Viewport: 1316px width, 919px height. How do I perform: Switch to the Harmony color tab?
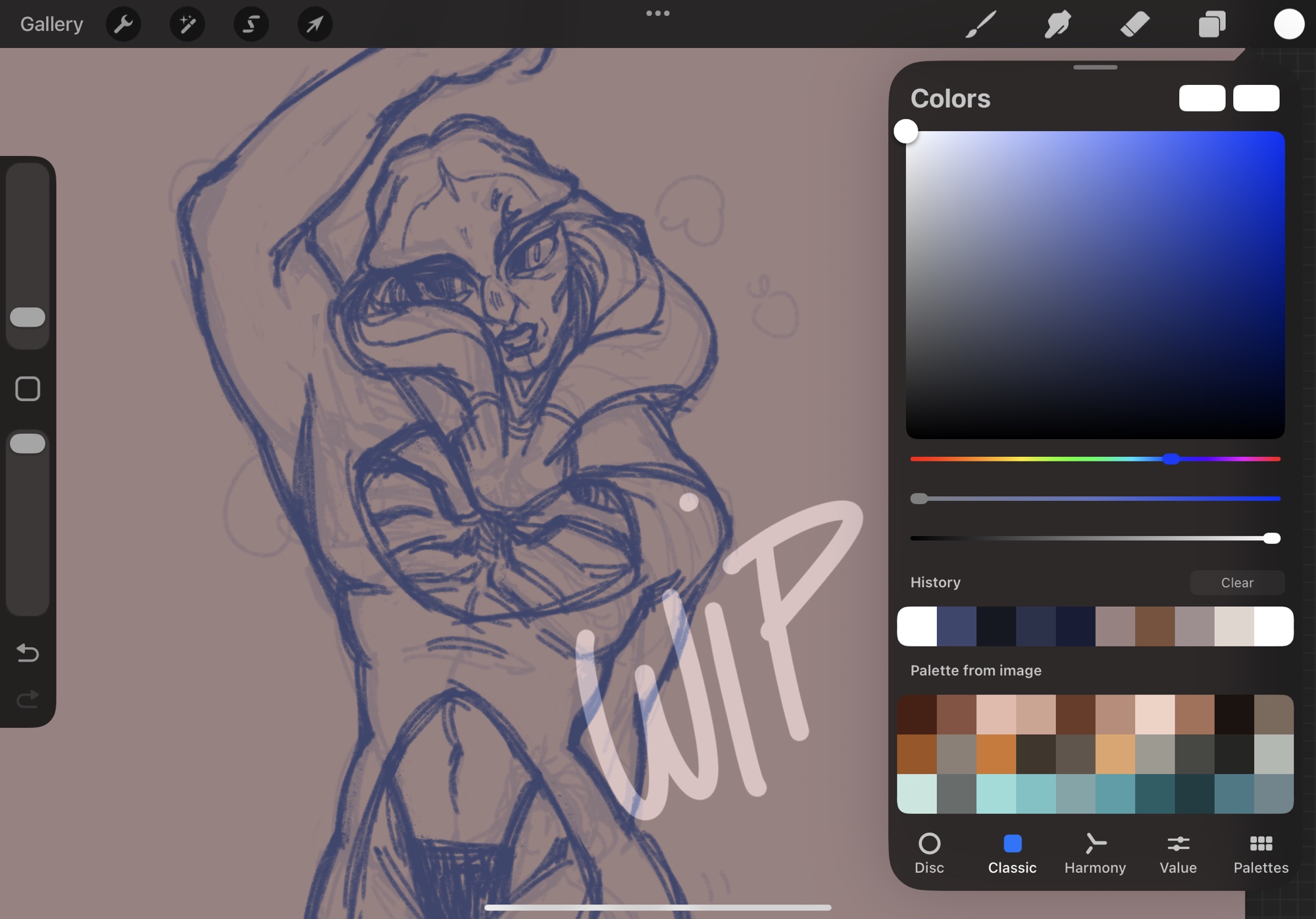tap(1095, 853)
